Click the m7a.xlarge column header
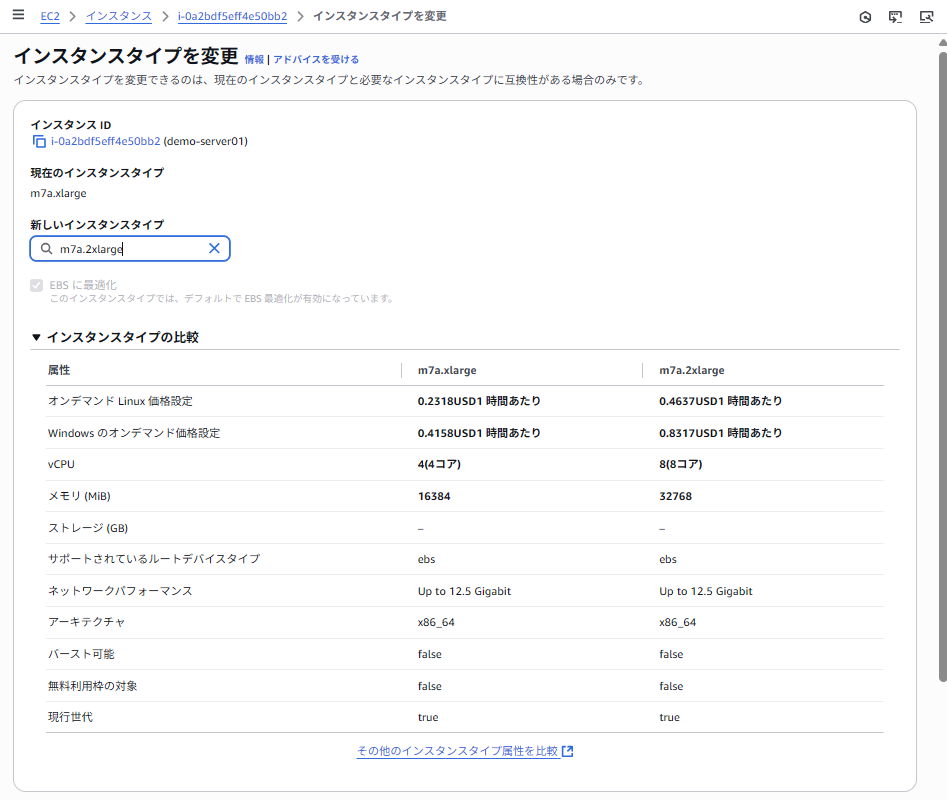The height and width of the screenshot is (800, 947). coord(447,370)
